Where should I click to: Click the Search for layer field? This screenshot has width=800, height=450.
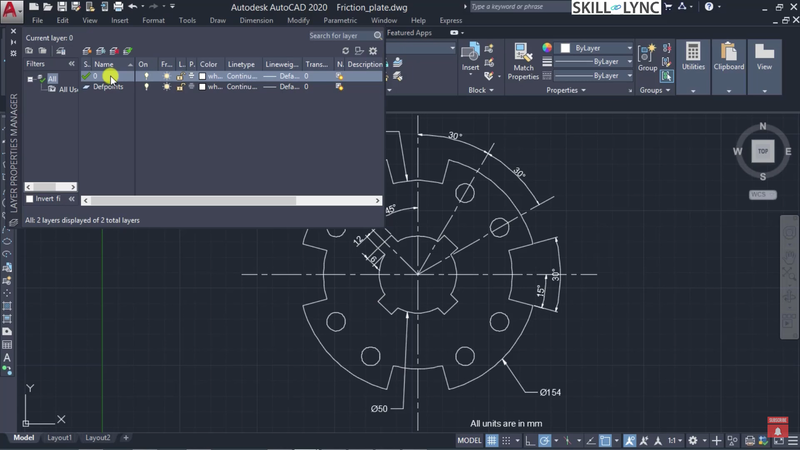coord(338,36)
